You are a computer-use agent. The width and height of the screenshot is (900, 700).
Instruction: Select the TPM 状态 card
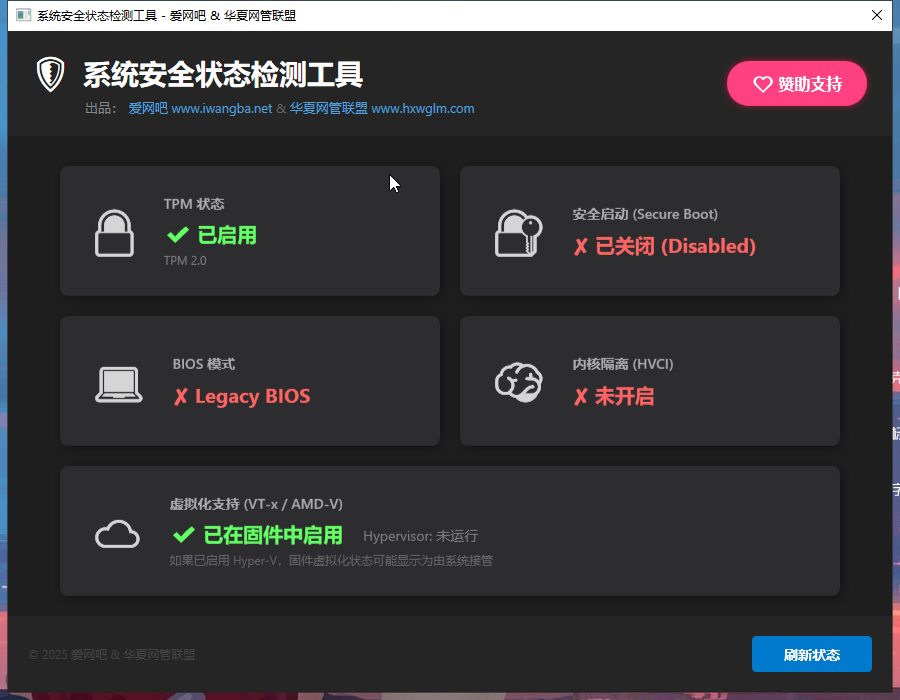[250, 230]
